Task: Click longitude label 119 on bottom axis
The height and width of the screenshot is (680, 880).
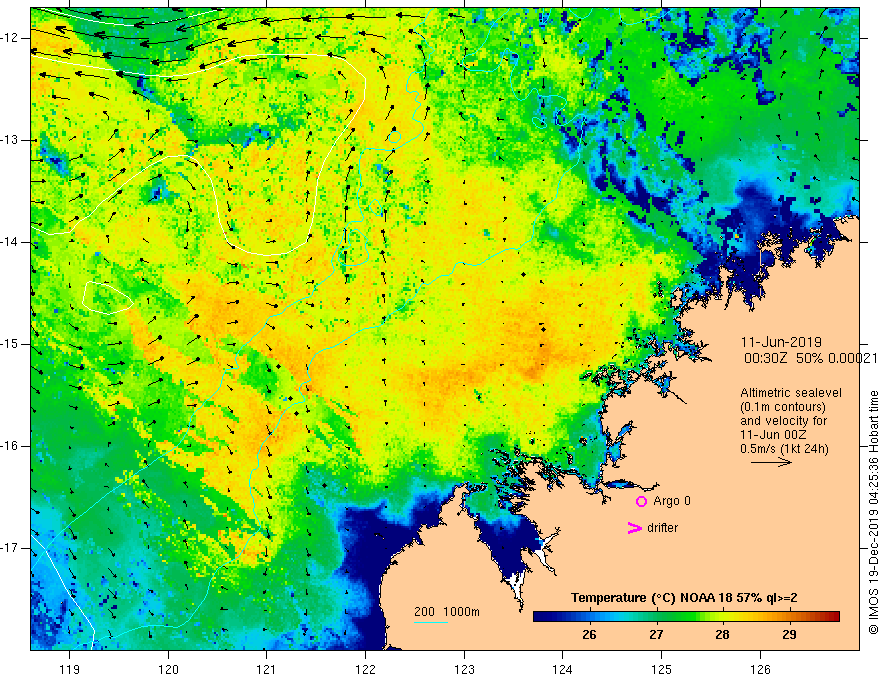Action: [70, 669]
